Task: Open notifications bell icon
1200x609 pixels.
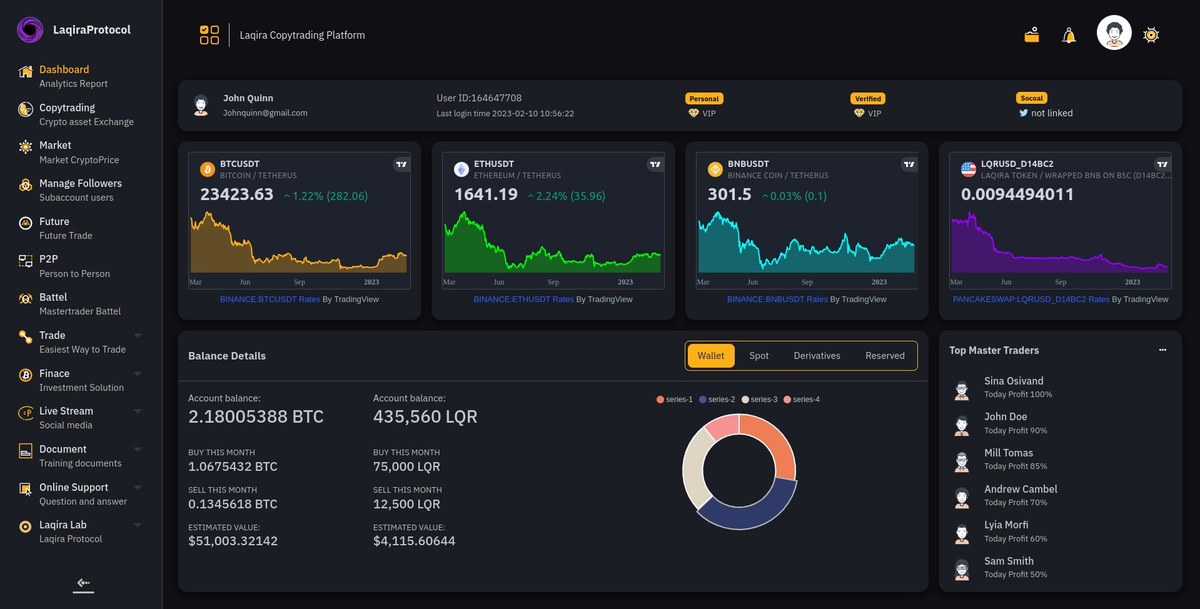Action: [1069, 35]
